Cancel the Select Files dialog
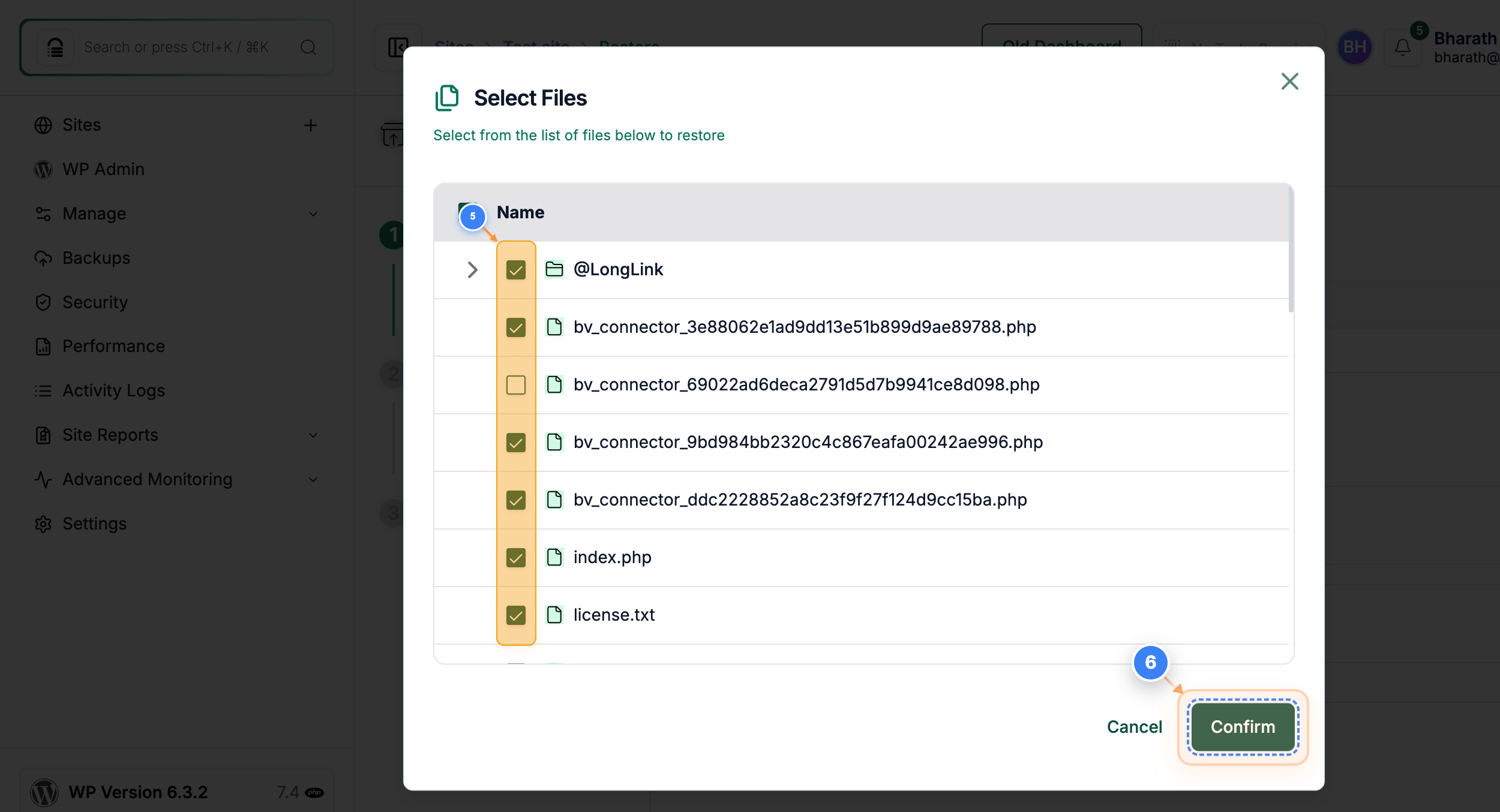The width and height of the screenshot is (1500, 812). (x=1134, y=726)
